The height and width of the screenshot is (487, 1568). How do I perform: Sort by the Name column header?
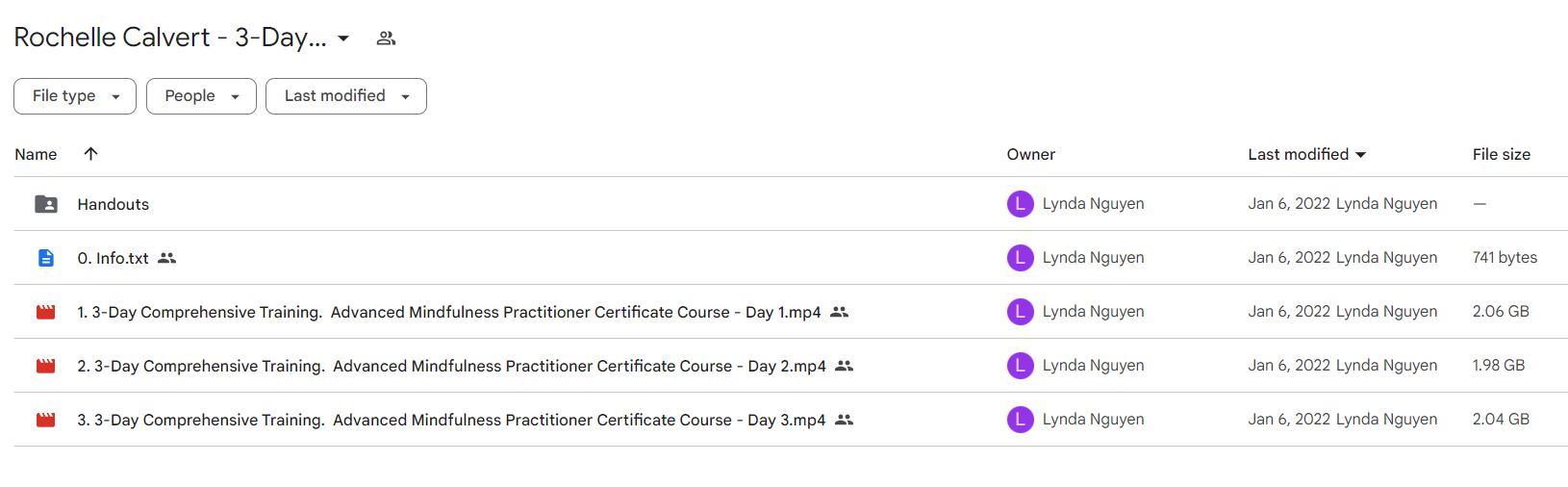coord(36,154)
